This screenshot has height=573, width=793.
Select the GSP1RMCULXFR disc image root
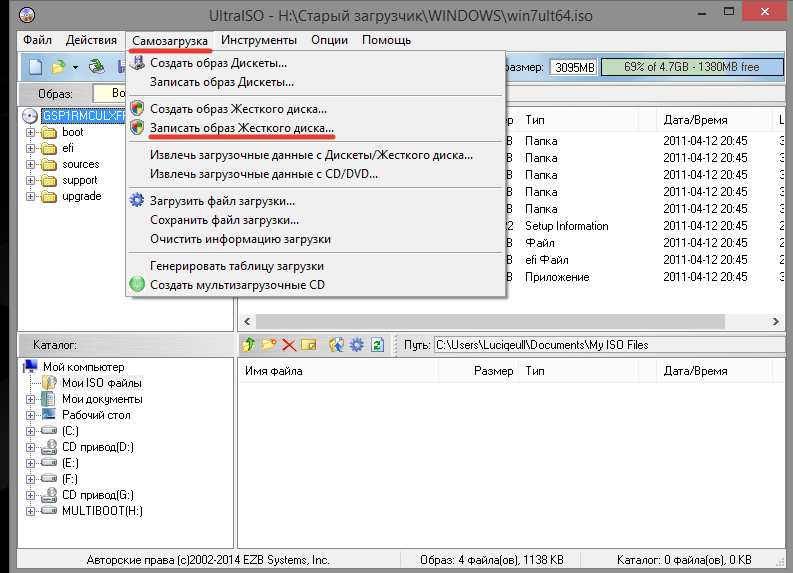point(82,116)
